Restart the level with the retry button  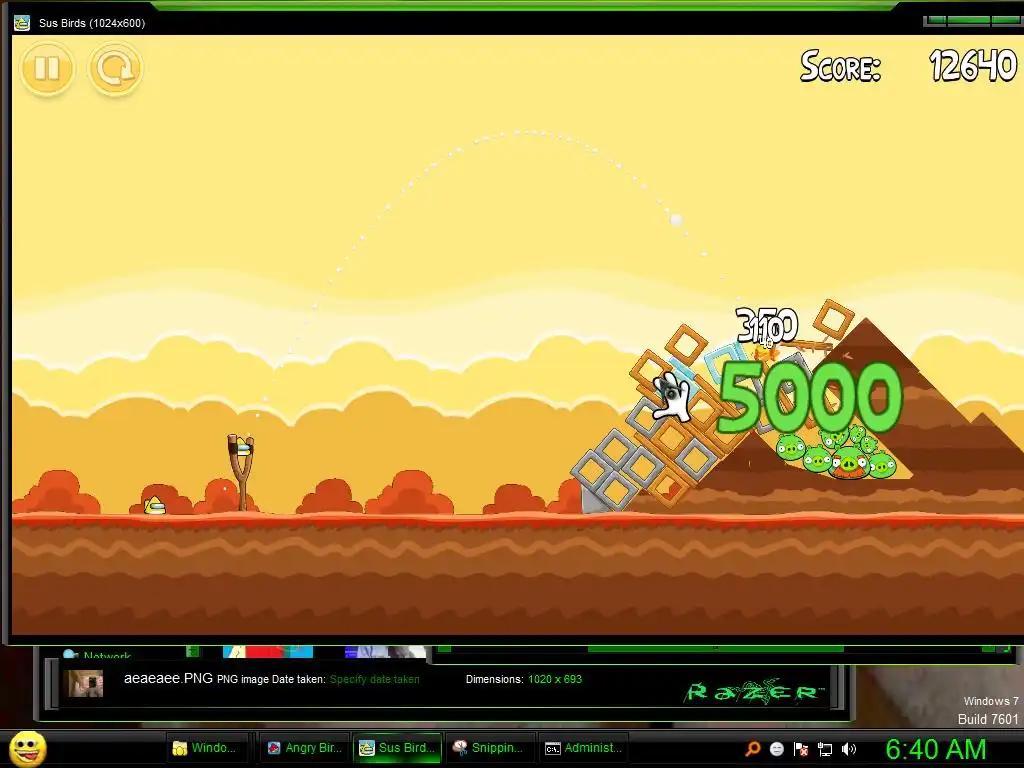click(x=115, y=68)
